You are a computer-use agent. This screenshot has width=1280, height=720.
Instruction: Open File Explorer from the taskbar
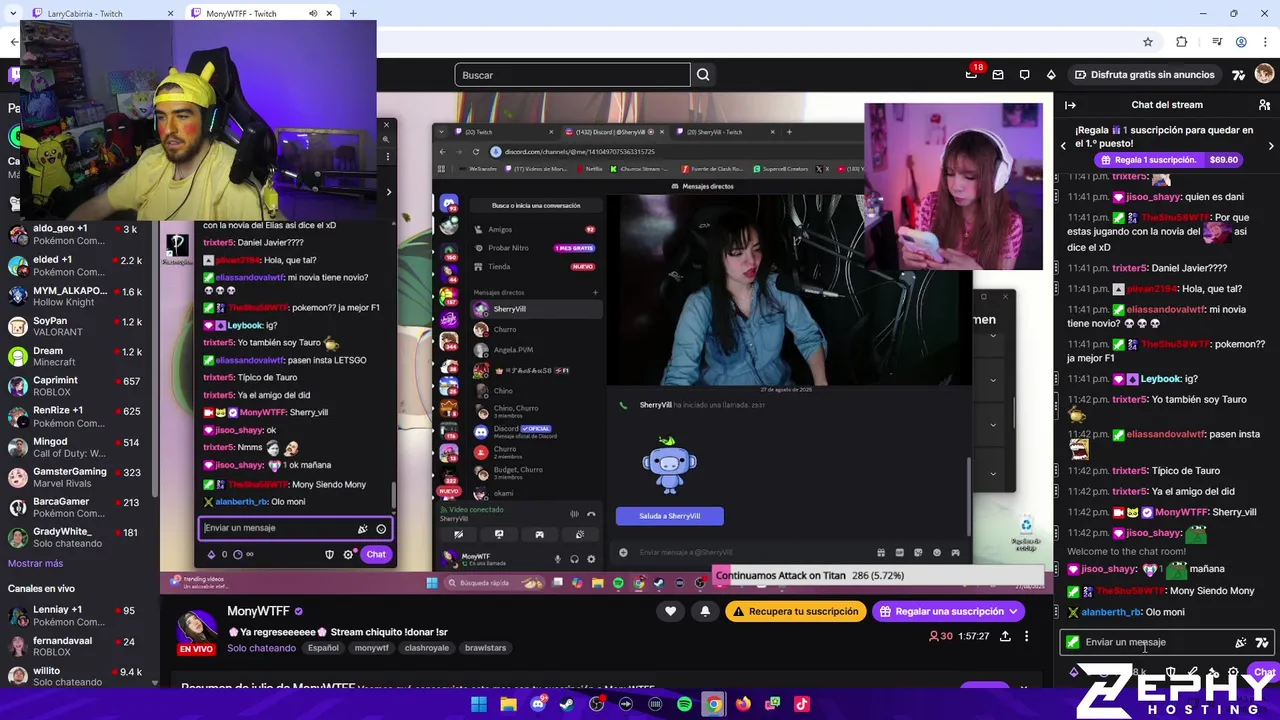point(508,704)
